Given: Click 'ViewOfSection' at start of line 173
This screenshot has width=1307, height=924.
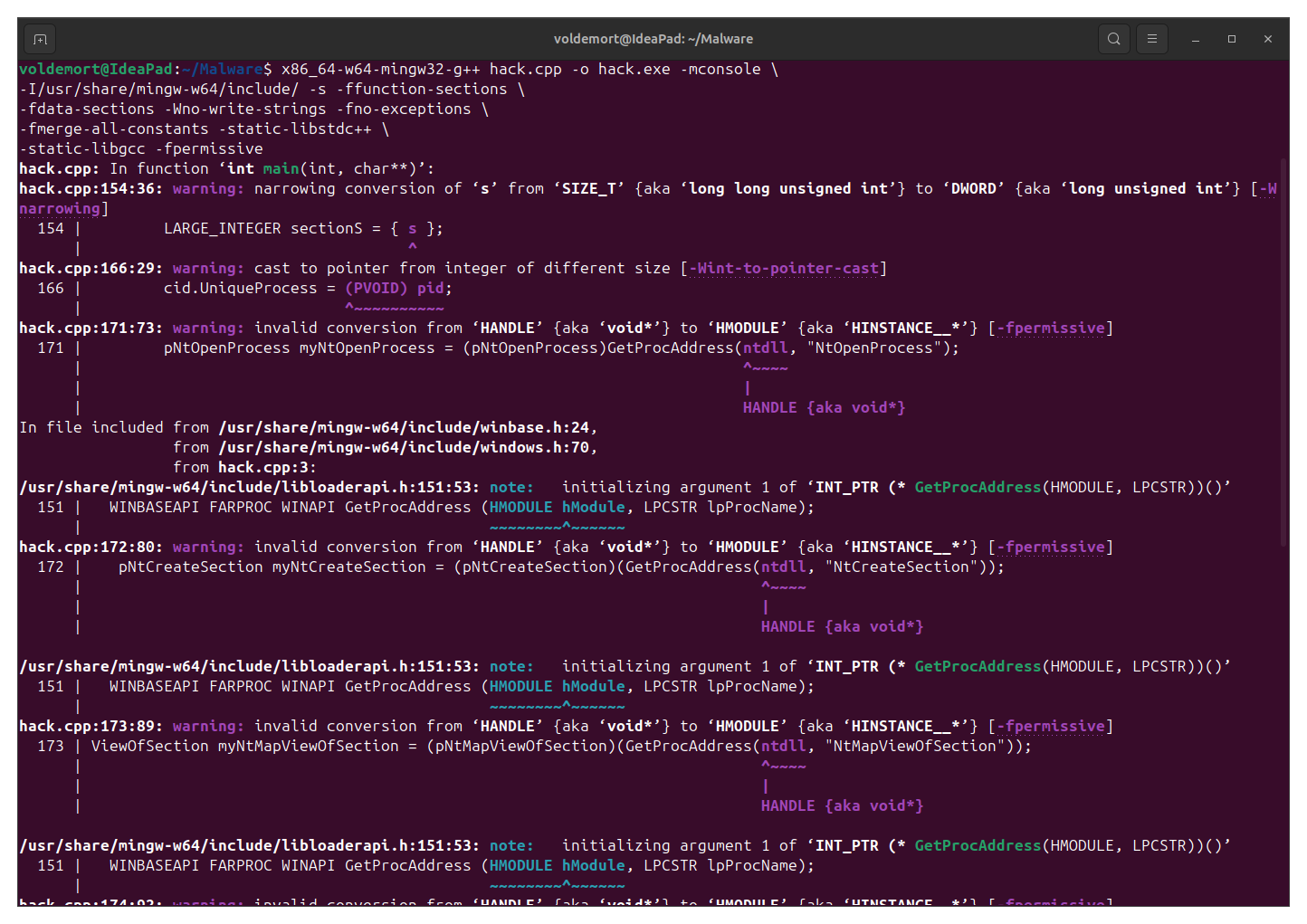Looking at the screenshot, I should click(150, 747).
